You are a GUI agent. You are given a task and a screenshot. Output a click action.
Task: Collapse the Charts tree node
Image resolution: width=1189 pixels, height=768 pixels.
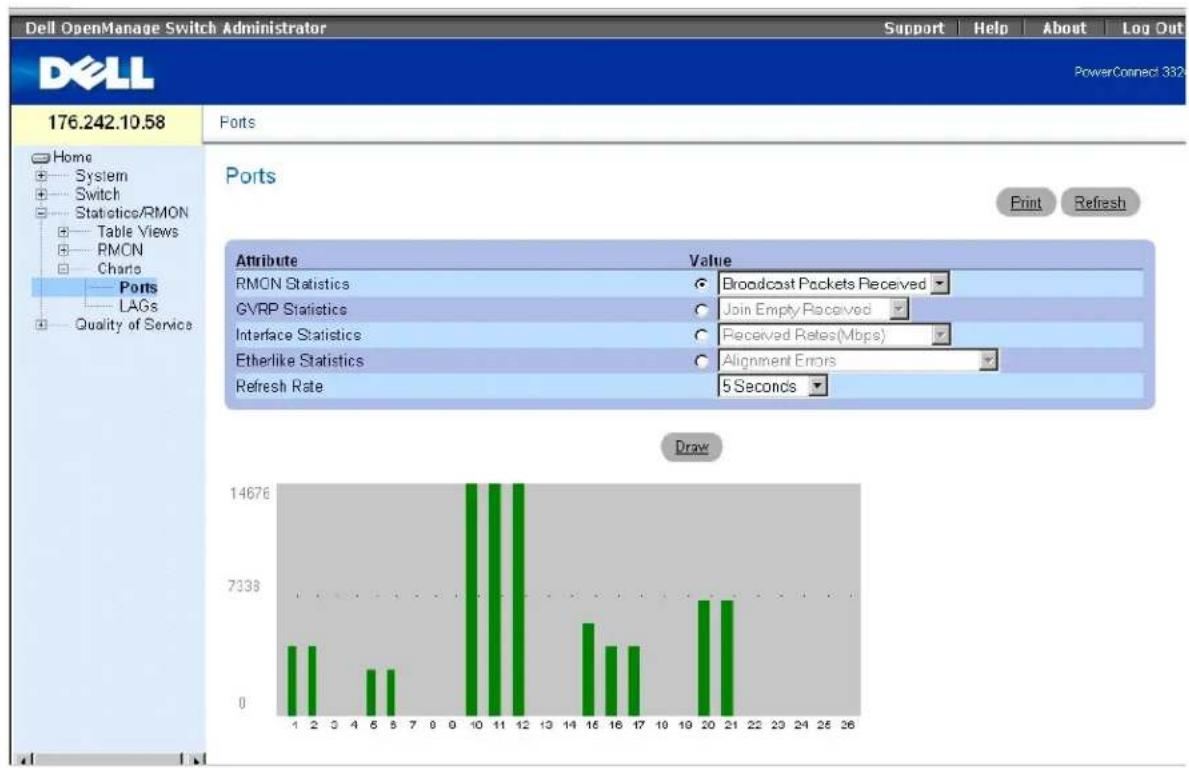(64, 269)
